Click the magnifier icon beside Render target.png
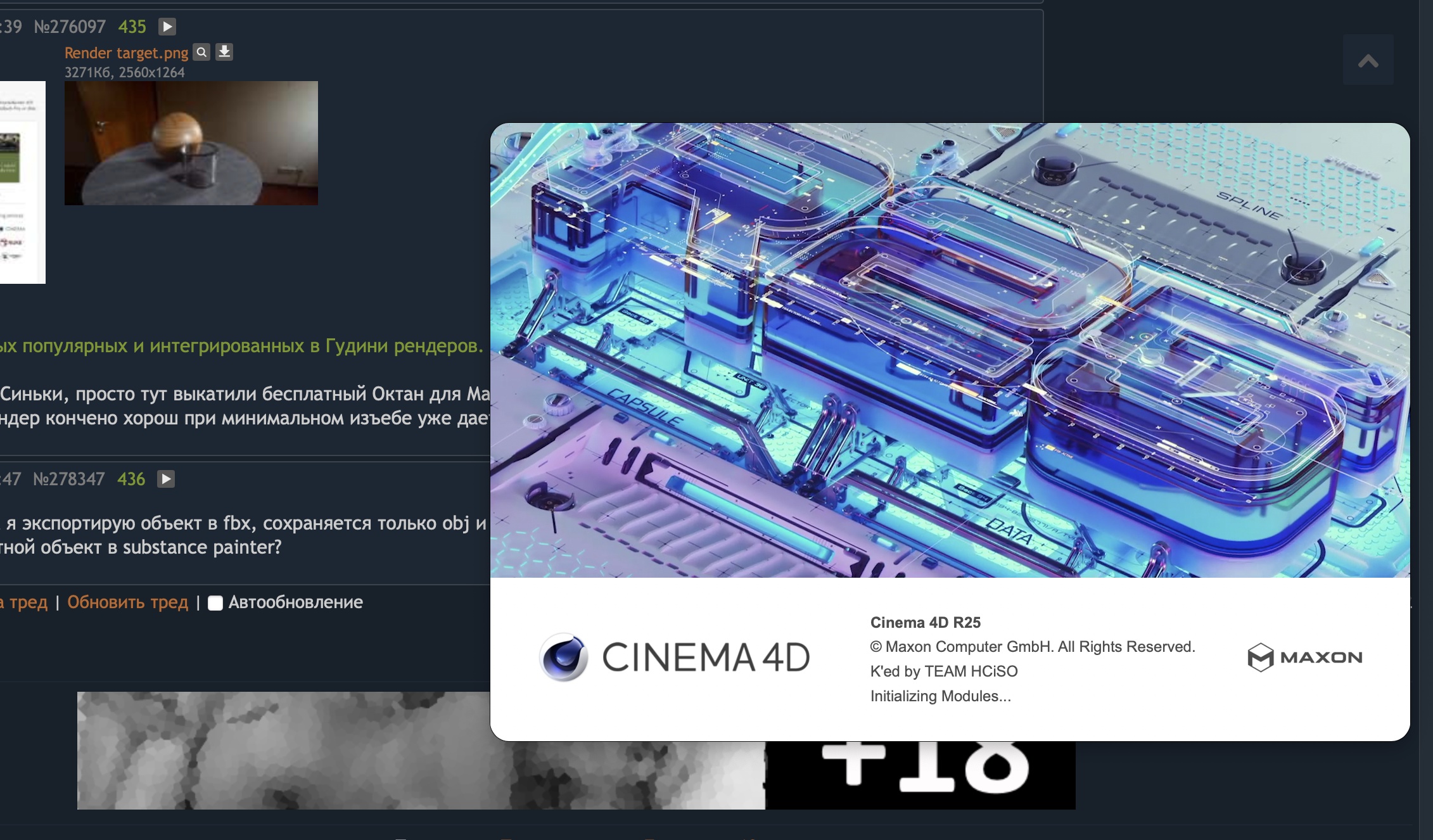The height and width of the screenshot is (840, 1433). [201, 52]
